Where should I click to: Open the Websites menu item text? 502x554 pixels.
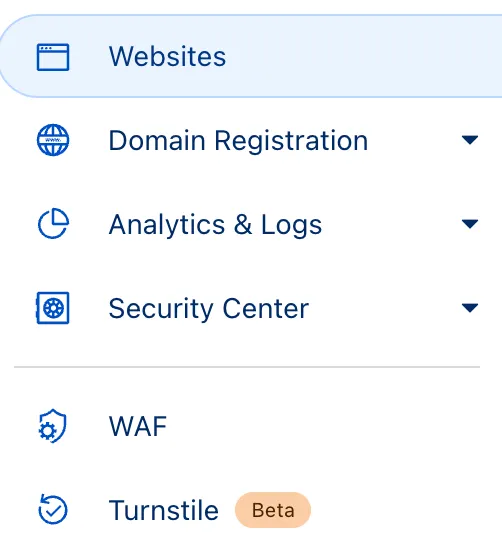click(167, 57)
